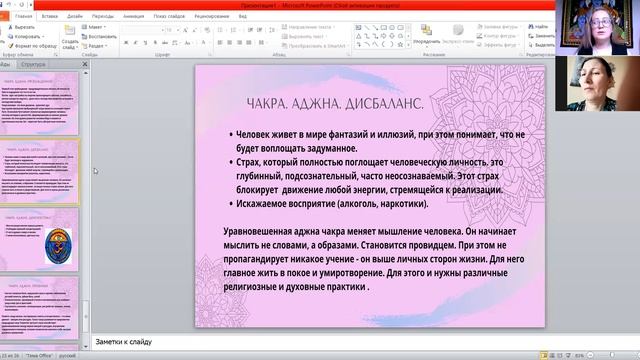Click the Normal view icon in status bar
Image resolution: width=640 pixels, height=360 pixels.
[x=544, y=356]
